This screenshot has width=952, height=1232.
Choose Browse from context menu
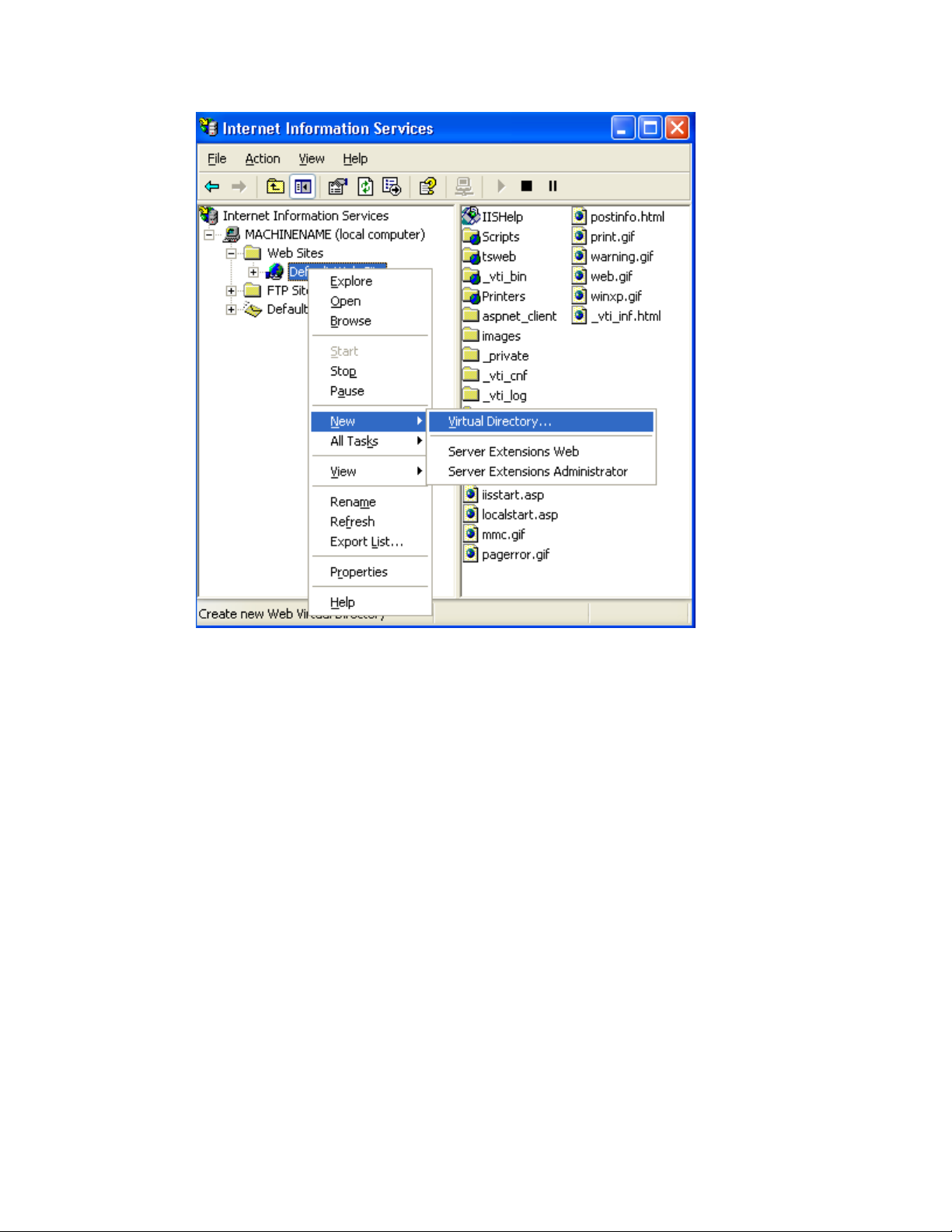coord(370,321)
